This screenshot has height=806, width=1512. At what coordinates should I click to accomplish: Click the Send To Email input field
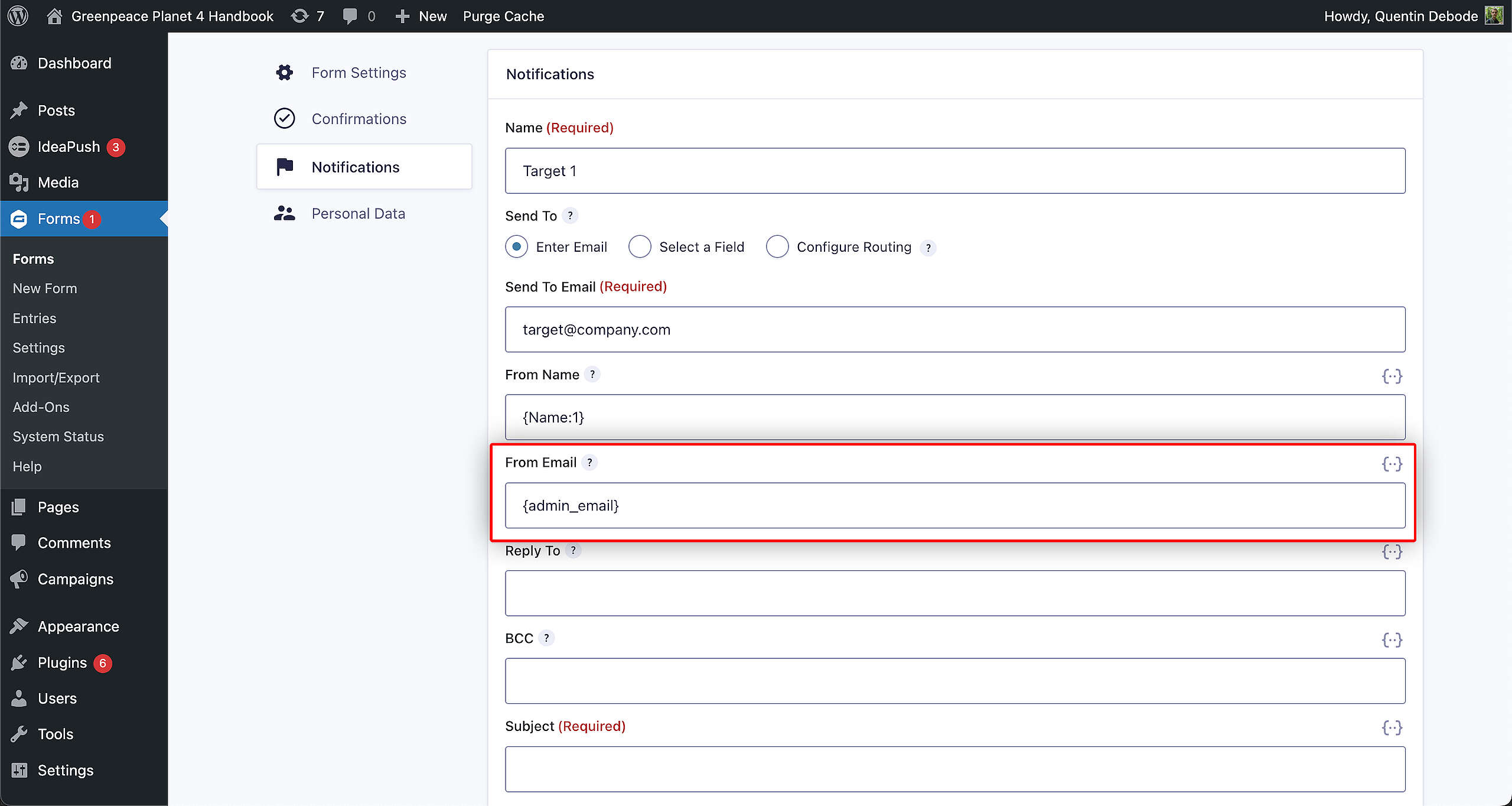coord(955,329)
